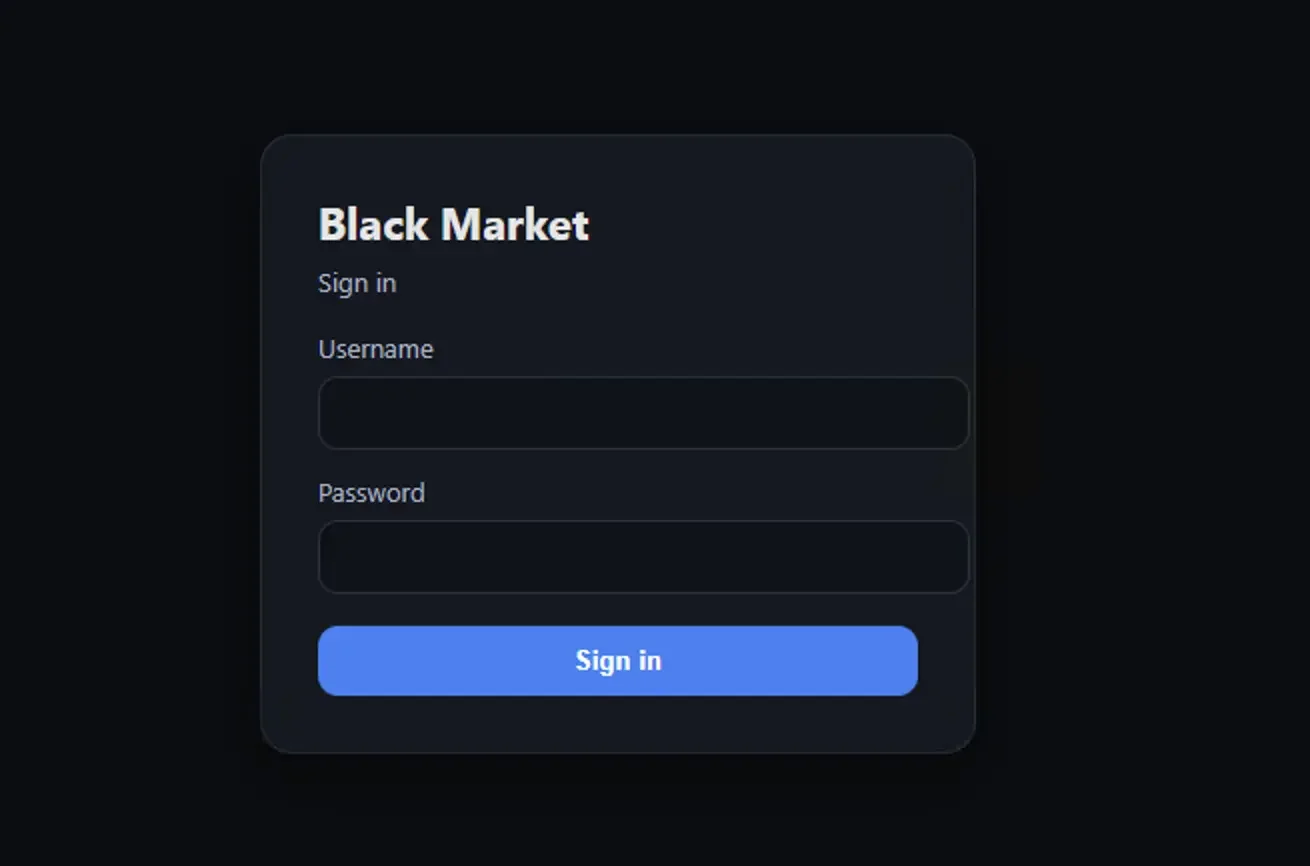Screen dimensions: 1310x866
Task: Click the Username label text
Action: (x=376, y=349)
